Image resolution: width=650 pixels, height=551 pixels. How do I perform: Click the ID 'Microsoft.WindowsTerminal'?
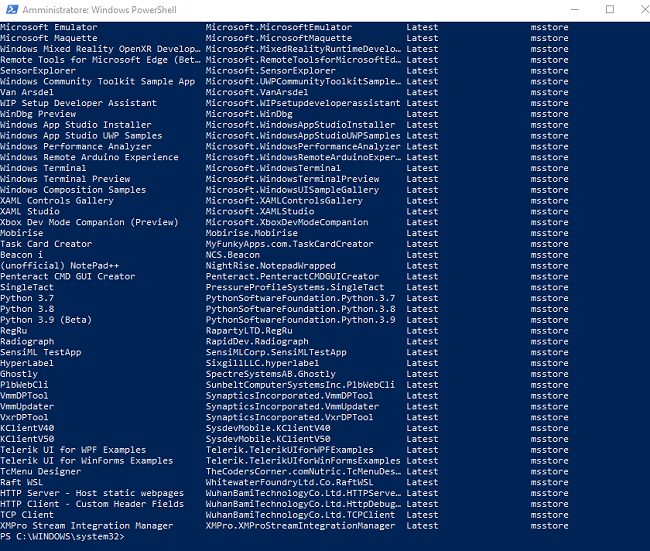pyautogui.click(x=273, y=168)
